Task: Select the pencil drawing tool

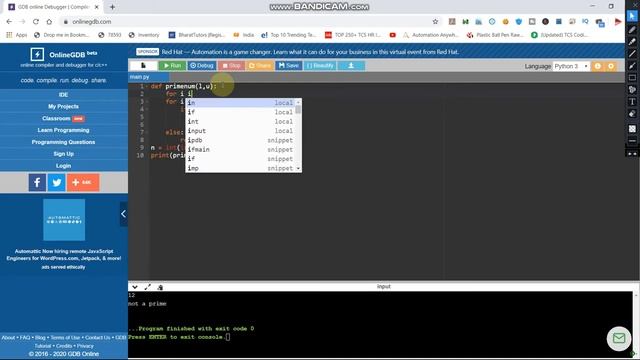Action: tap(632, 29)
